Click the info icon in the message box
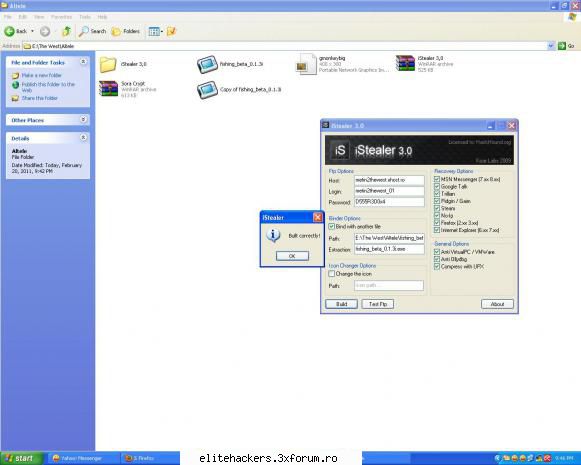This screenshot has width=581, height=465. [x=273, y=235]
